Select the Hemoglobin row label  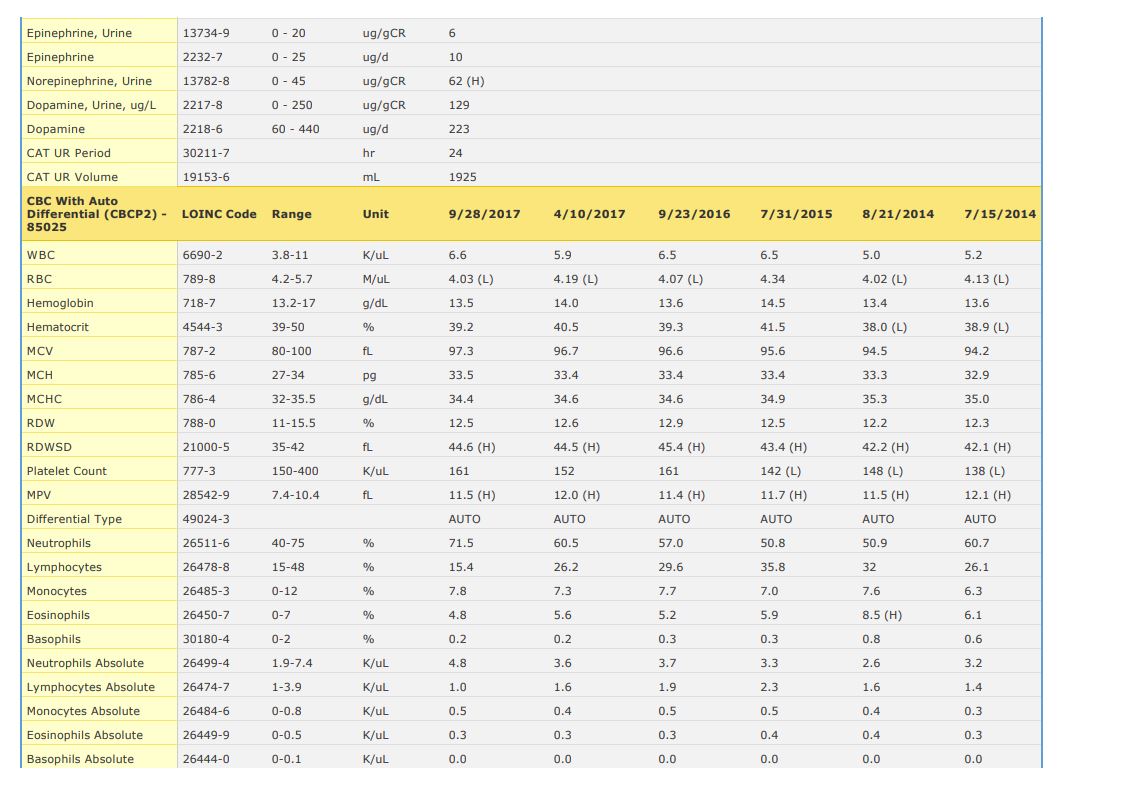(60, 303)
